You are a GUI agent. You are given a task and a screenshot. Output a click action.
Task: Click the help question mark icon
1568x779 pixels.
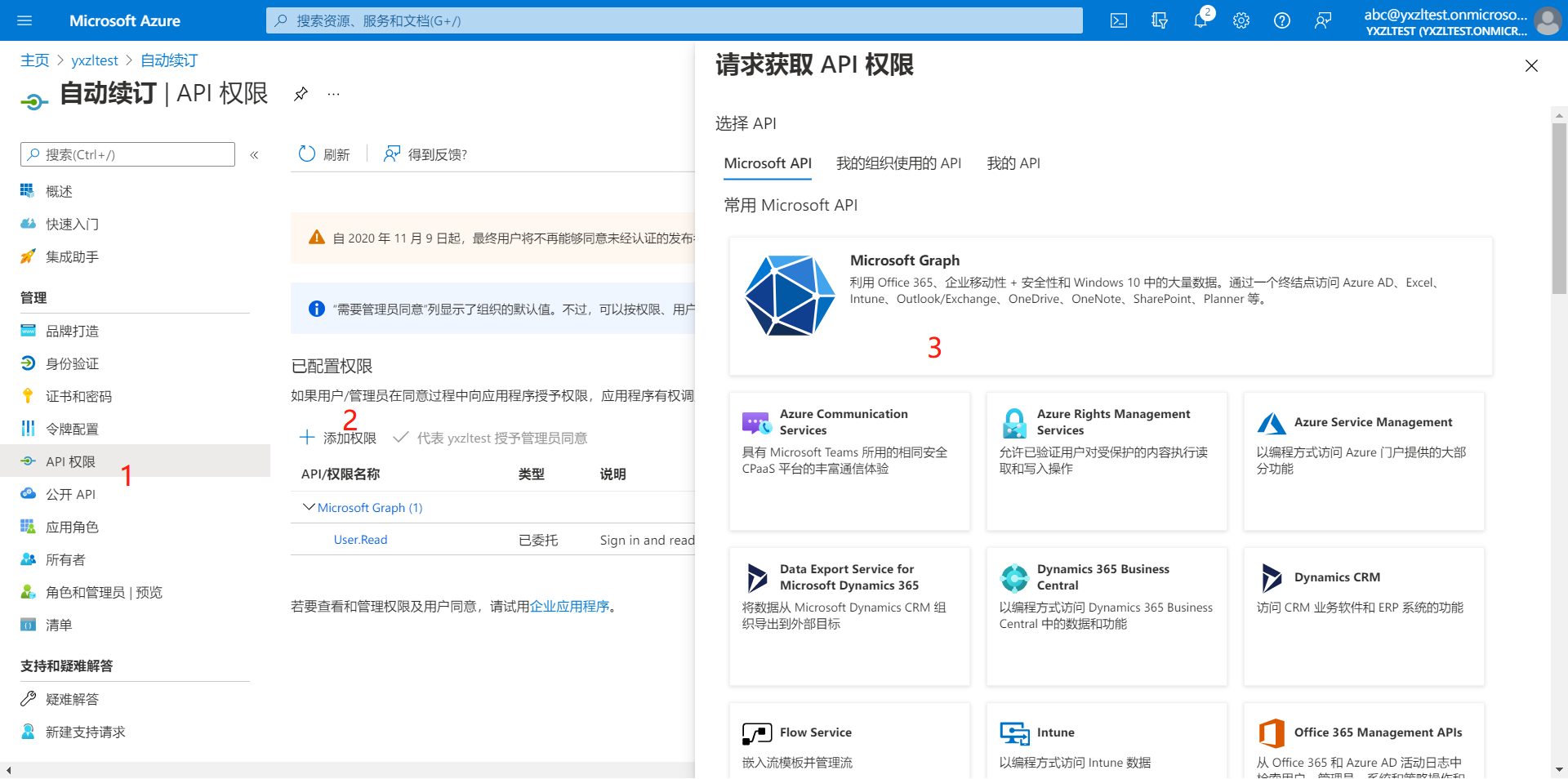point(1281,20)
